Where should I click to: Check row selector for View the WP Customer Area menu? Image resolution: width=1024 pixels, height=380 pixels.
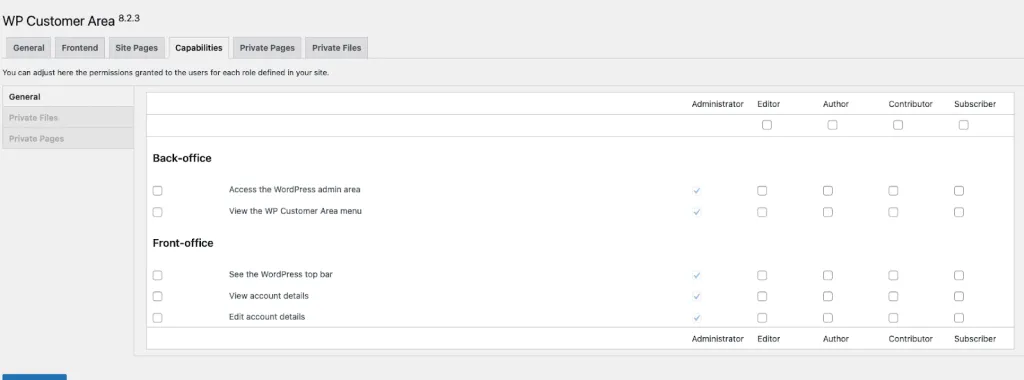click(157, 212)
